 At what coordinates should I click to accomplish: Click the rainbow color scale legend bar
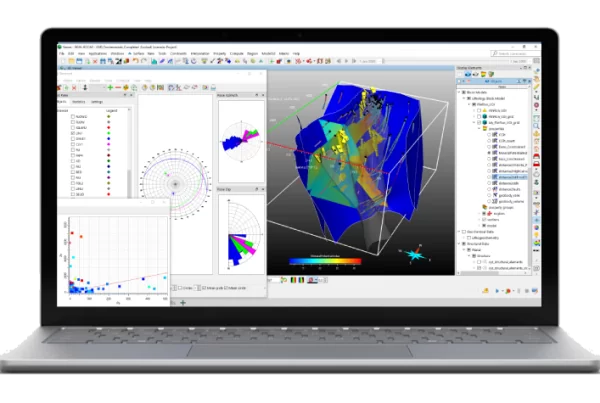(x=325, y=261)
